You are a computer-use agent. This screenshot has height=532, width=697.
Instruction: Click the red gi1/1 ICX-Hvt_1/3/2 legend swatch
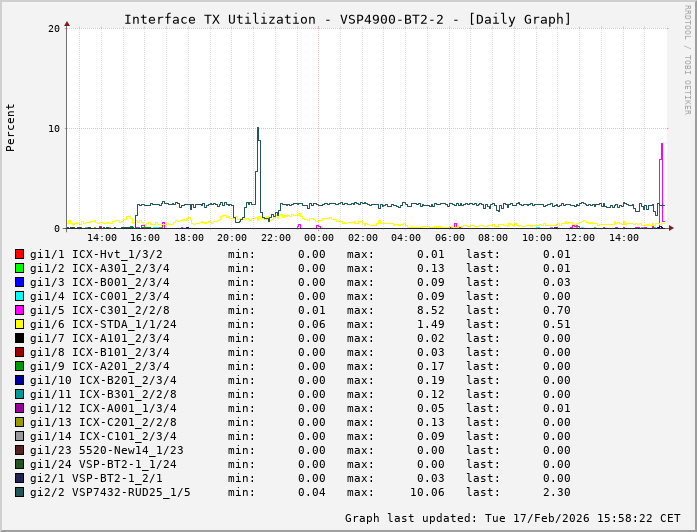pyautogui.click(x=19, y=254)
